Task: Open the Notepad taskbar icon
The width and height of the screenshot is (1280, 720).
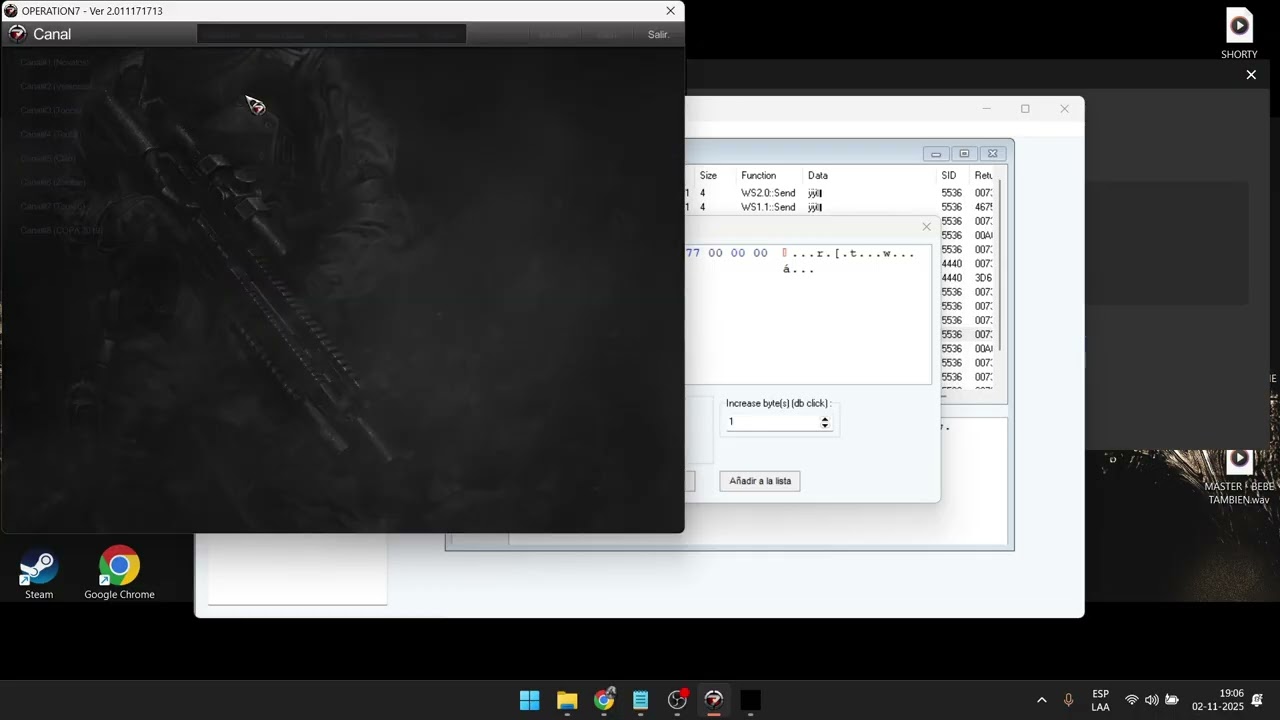Action: click(x=641, y=700)
